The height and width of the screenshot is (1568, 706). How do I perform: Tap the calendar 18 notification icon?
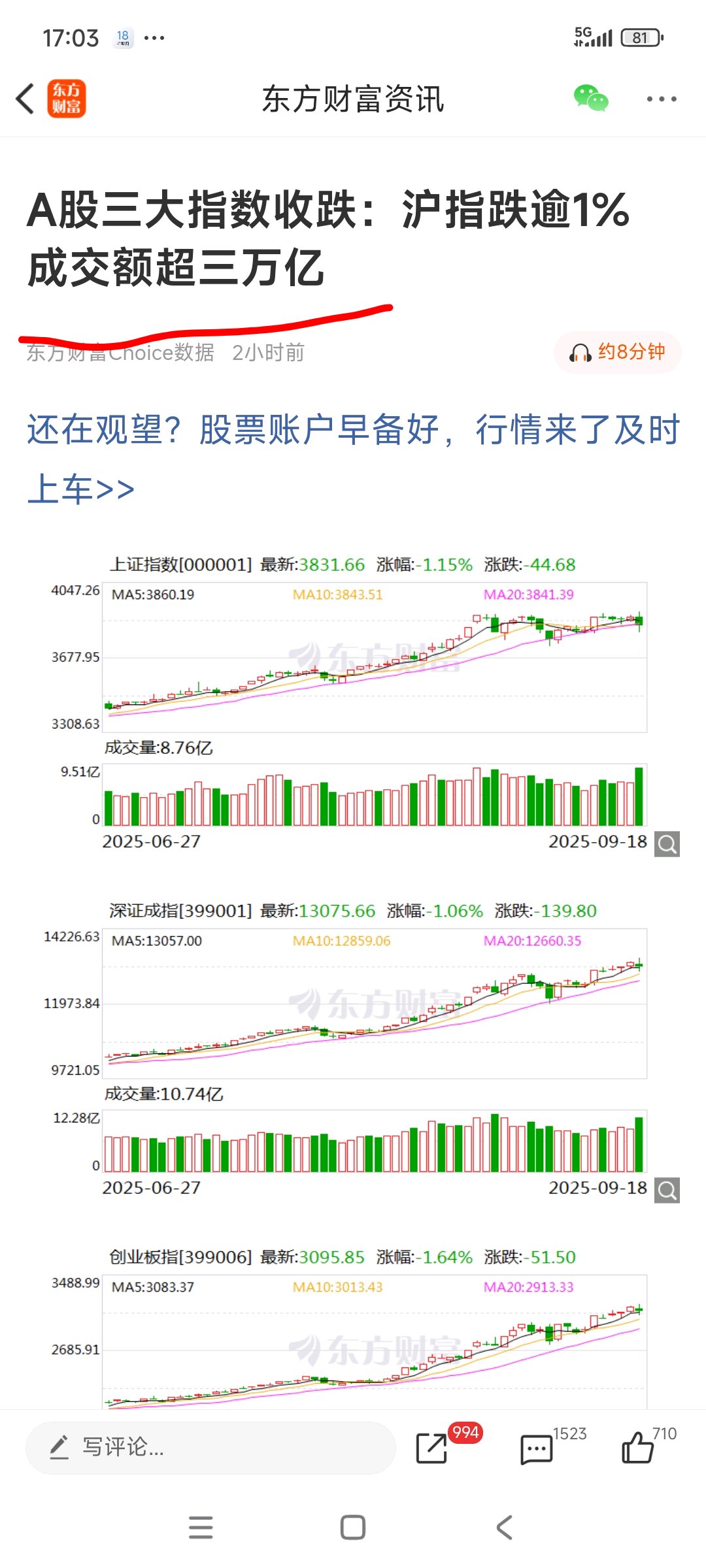(x=123, y=38)
